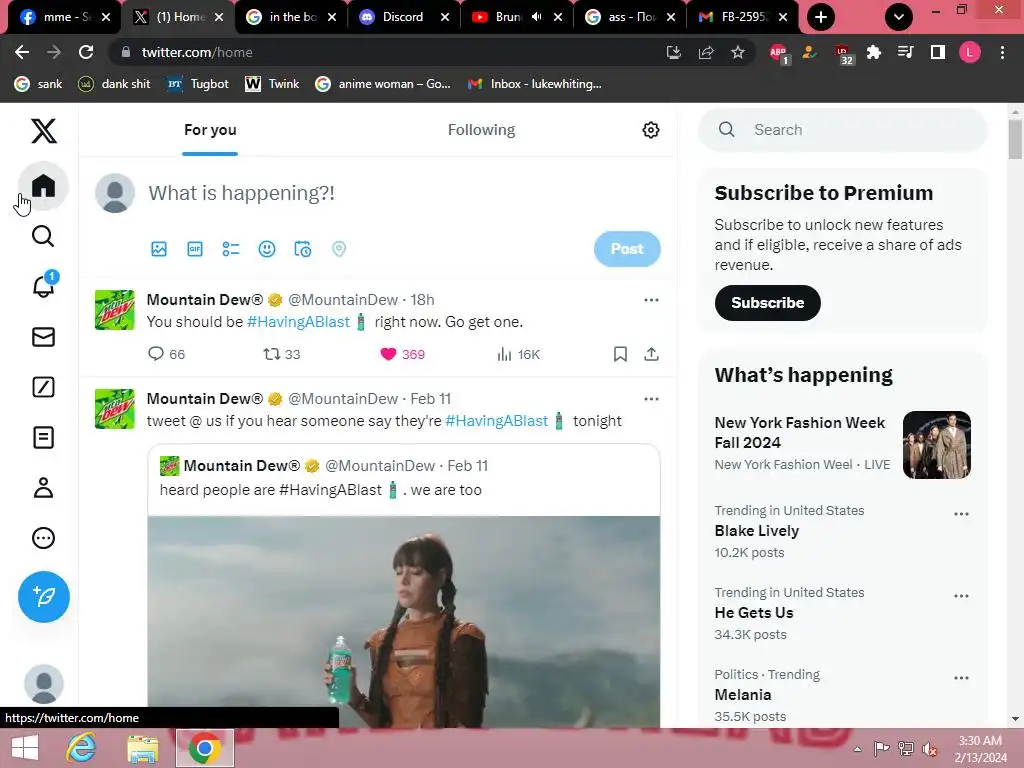Click muted volume tray icon

pos(929,749)
